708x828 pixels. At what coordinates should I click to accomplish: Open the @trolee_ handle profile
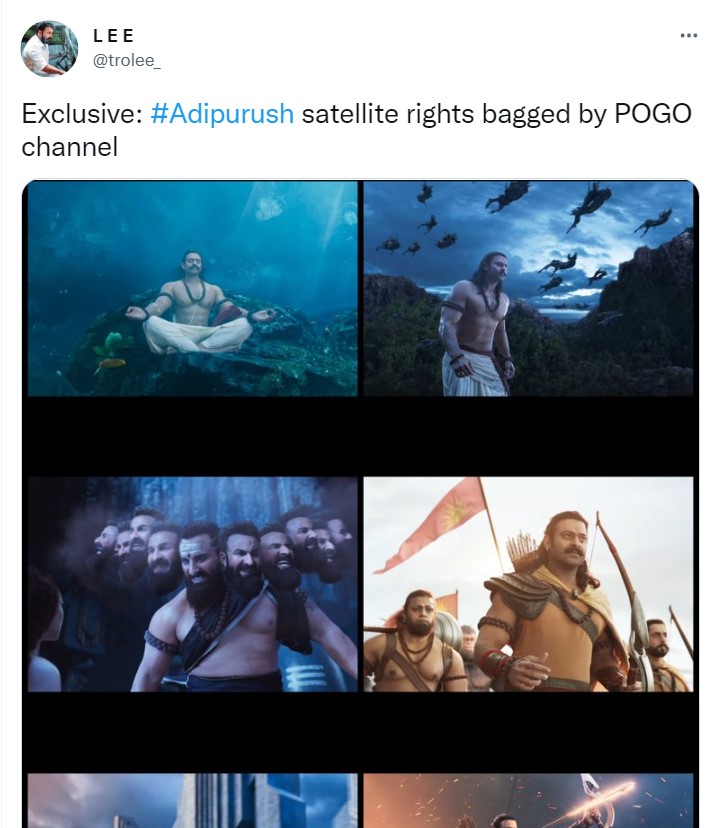127,61
